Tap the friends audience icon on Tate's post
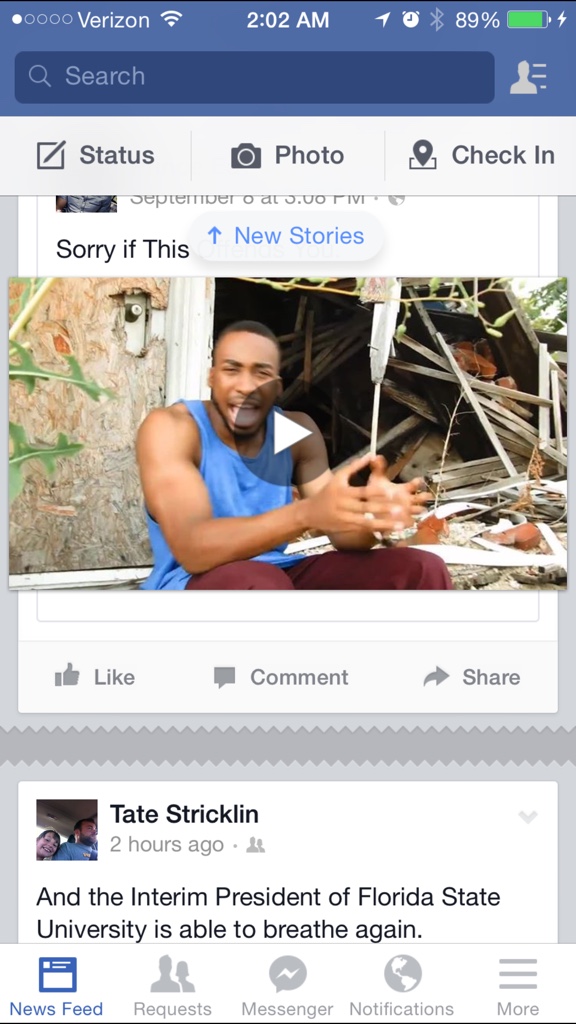This screenshot has height=1024, width=576. pyautogui.click(x=255, y=846)
